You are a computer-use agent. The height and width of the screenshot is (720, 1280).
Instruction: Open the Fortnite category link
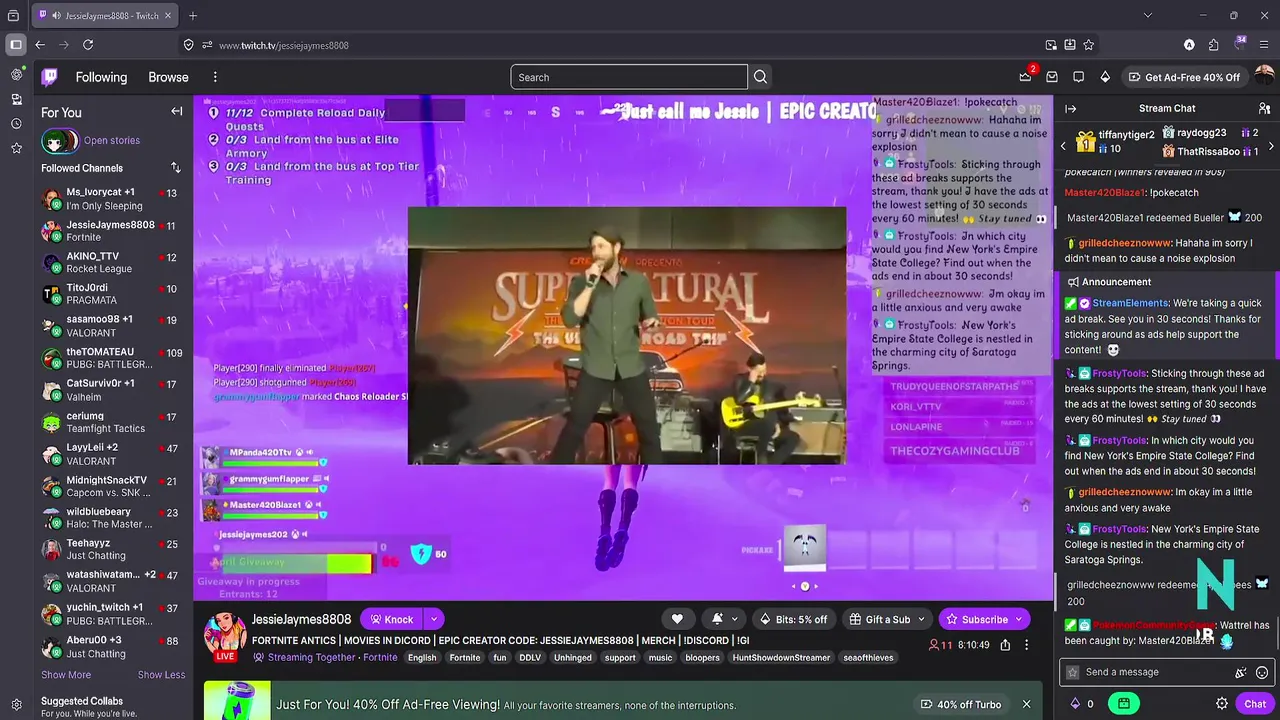coord(380,658)
